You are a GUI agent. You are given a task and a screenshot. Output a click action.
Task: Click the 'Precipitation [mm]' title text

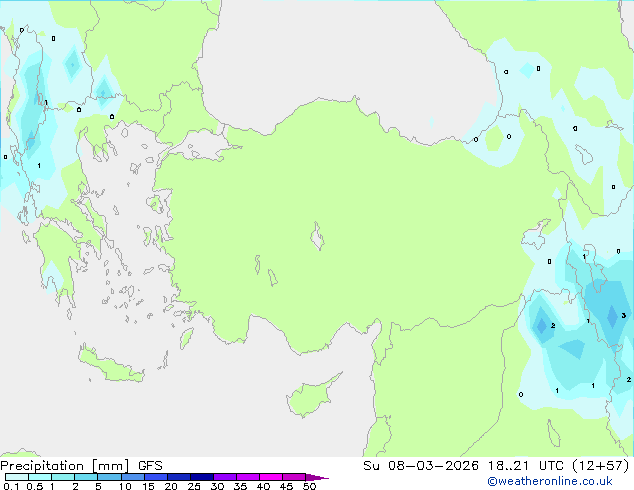click(x=65, y=466)
